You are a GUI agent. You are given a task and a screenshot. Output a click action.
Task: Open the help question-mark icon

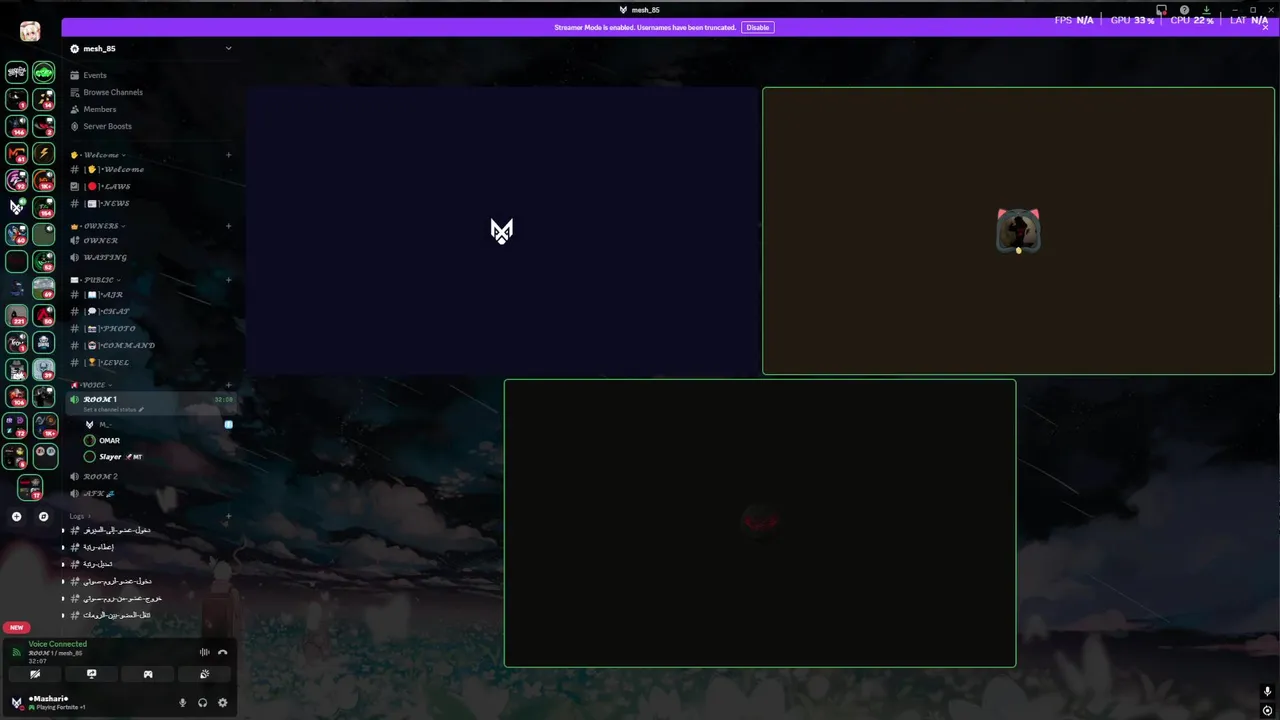(x=1184, y=10)
